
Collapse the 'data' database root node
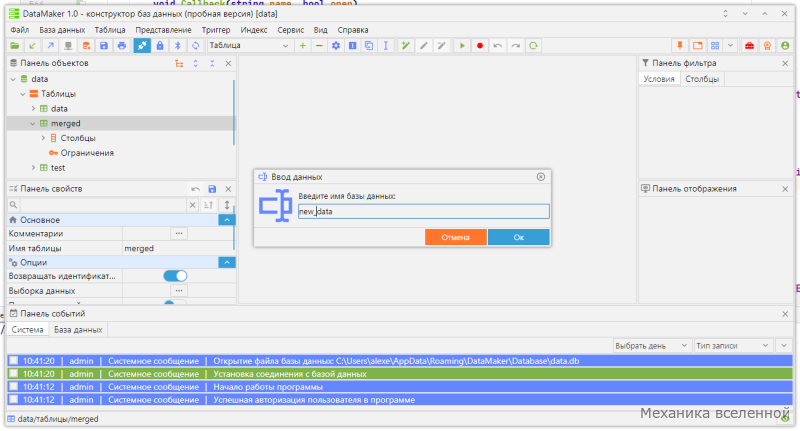13,80
